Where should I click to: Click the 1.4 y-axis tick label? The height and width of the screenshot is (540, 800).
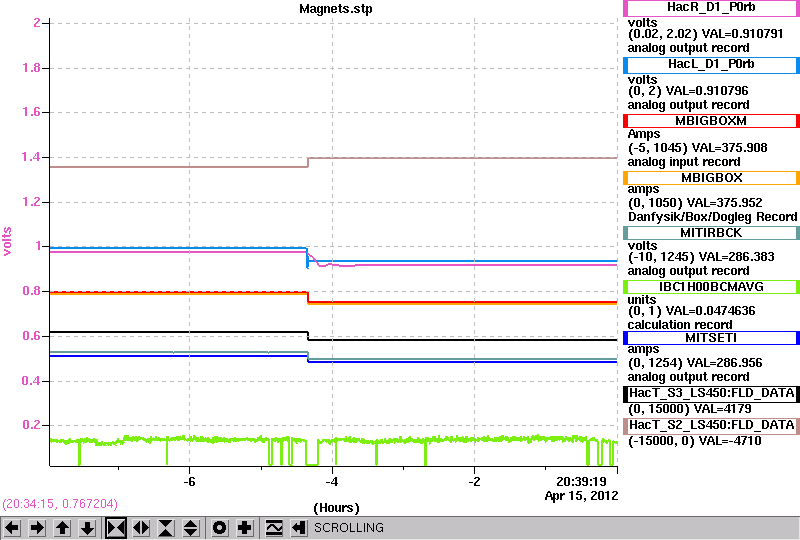click(x=31, y=157)
